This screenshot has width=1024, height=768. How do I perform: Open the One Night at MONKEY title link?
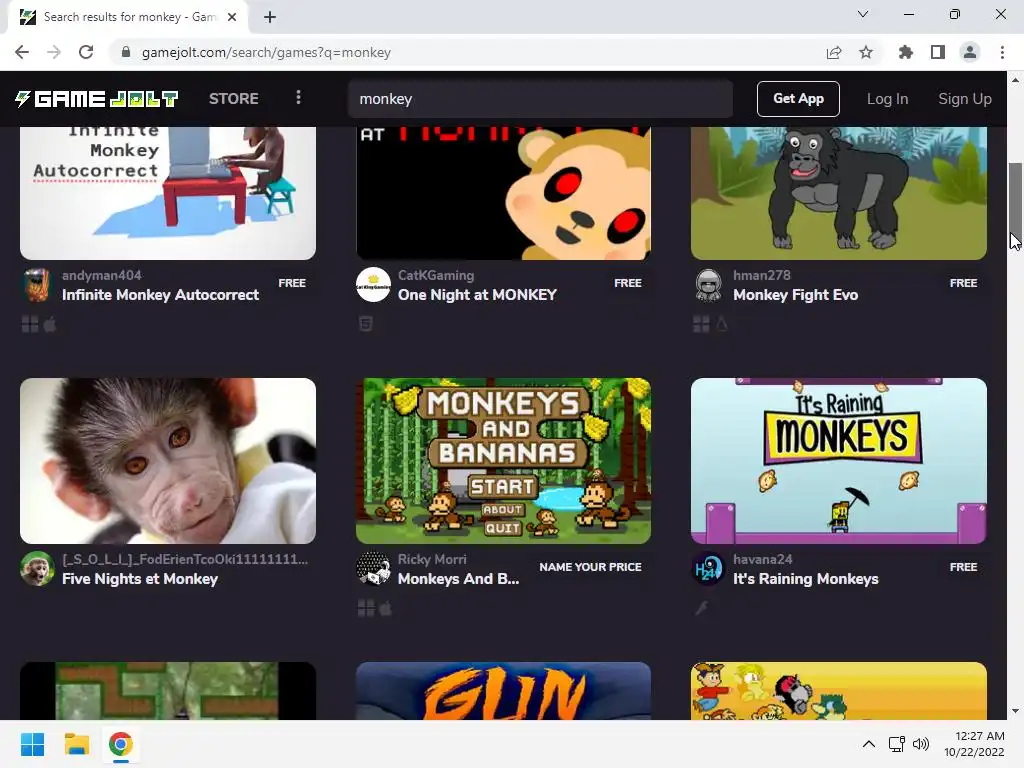477,295
